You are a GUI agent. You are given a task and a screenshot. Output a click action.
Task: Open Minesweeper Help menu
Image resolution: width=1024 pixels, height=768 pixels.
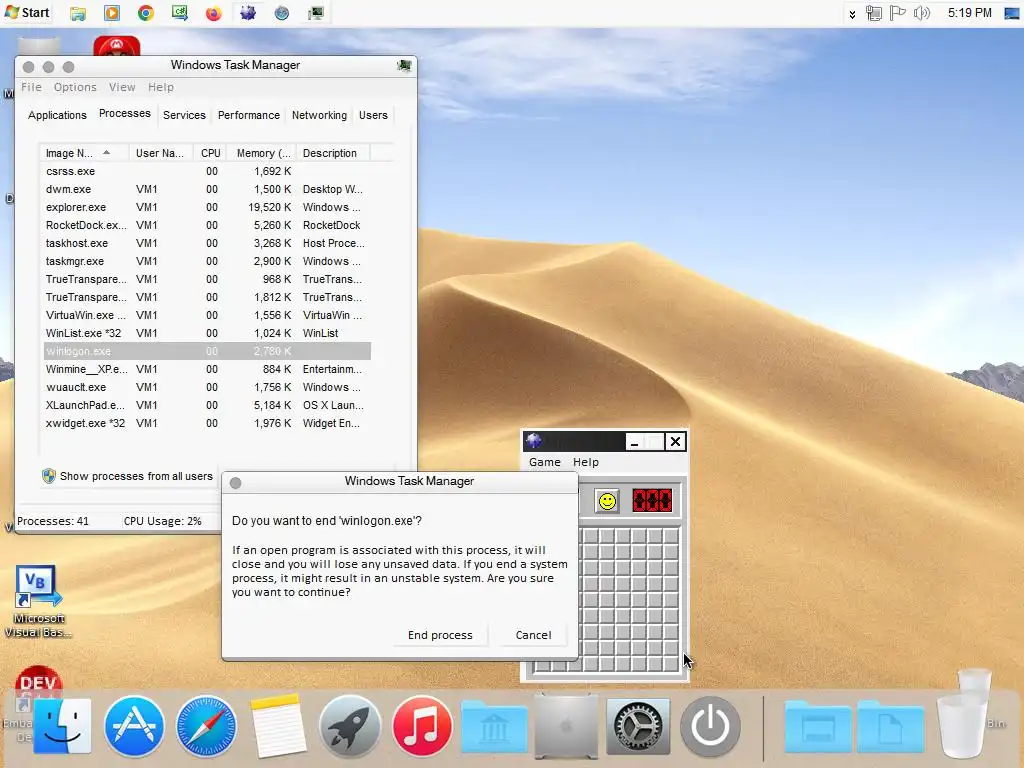click(x=586, y=462)
